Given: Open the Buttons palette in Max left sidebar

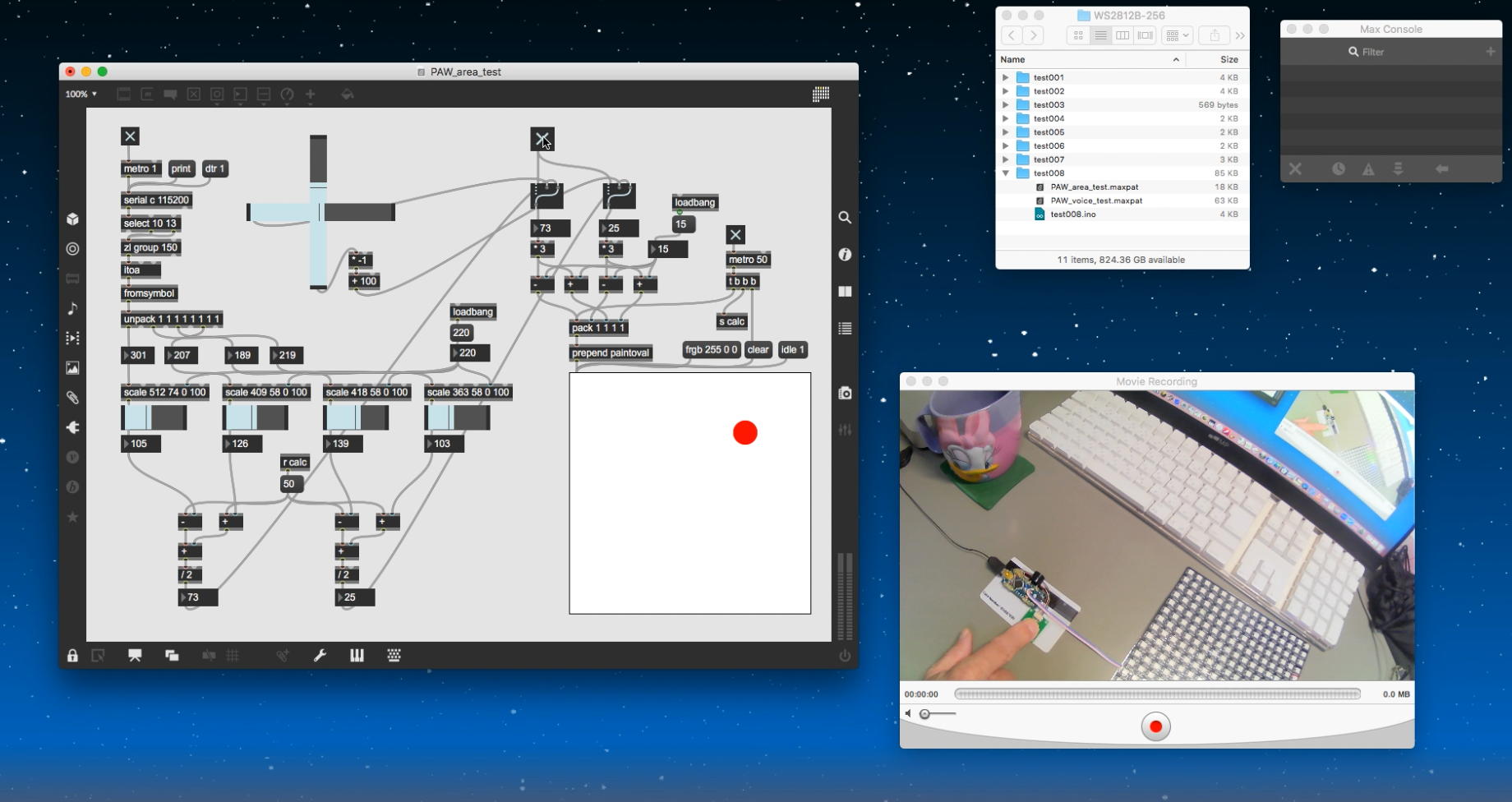Looking at the screenshot, I should pos(72,249).
